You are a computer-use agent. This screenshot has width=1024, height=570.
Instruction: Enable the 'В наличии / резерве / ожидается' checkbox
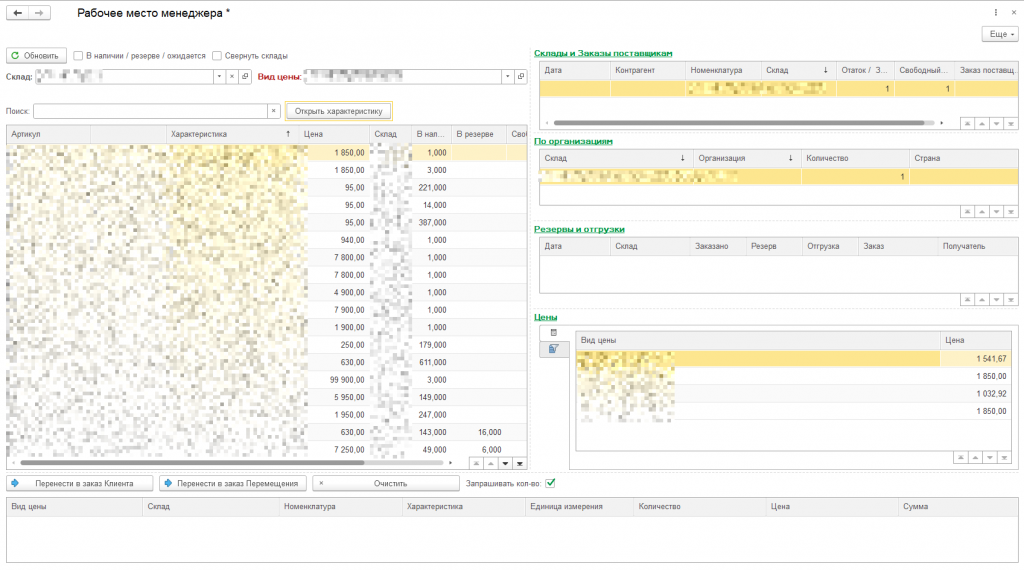[78, 56]
